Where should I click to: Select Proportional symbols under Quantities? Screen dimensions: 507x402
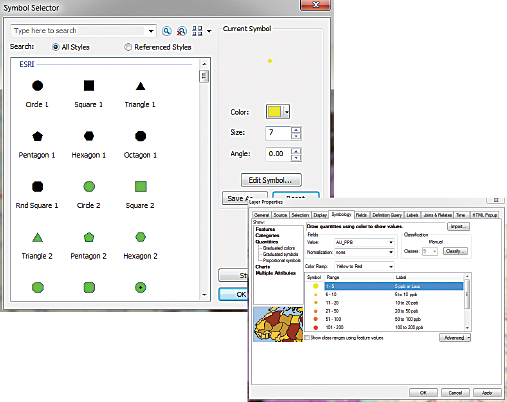pyautogui.click(x=282, y=260)
